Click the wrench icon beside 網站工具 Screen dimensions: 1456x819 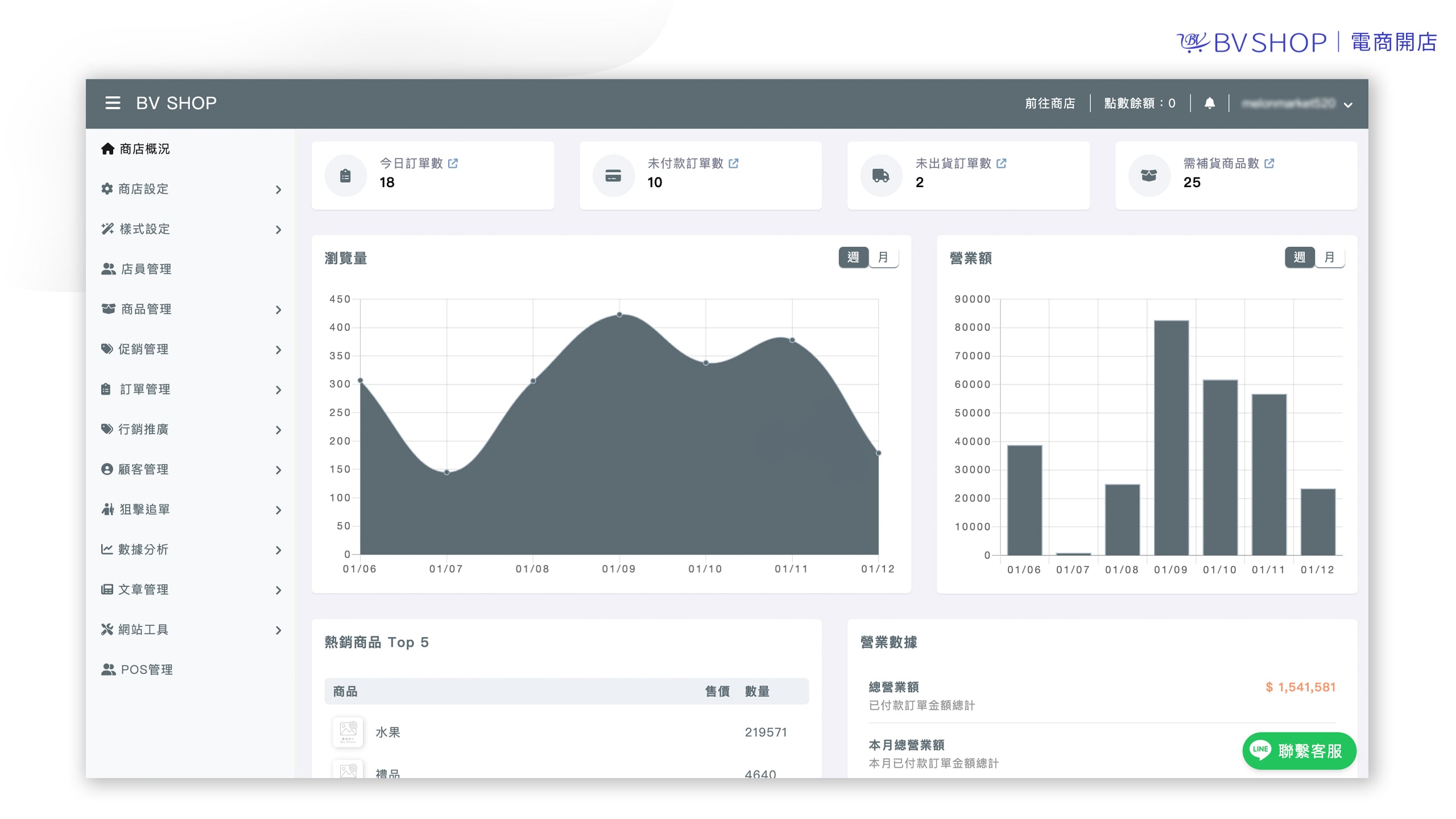tap(107, 629)
